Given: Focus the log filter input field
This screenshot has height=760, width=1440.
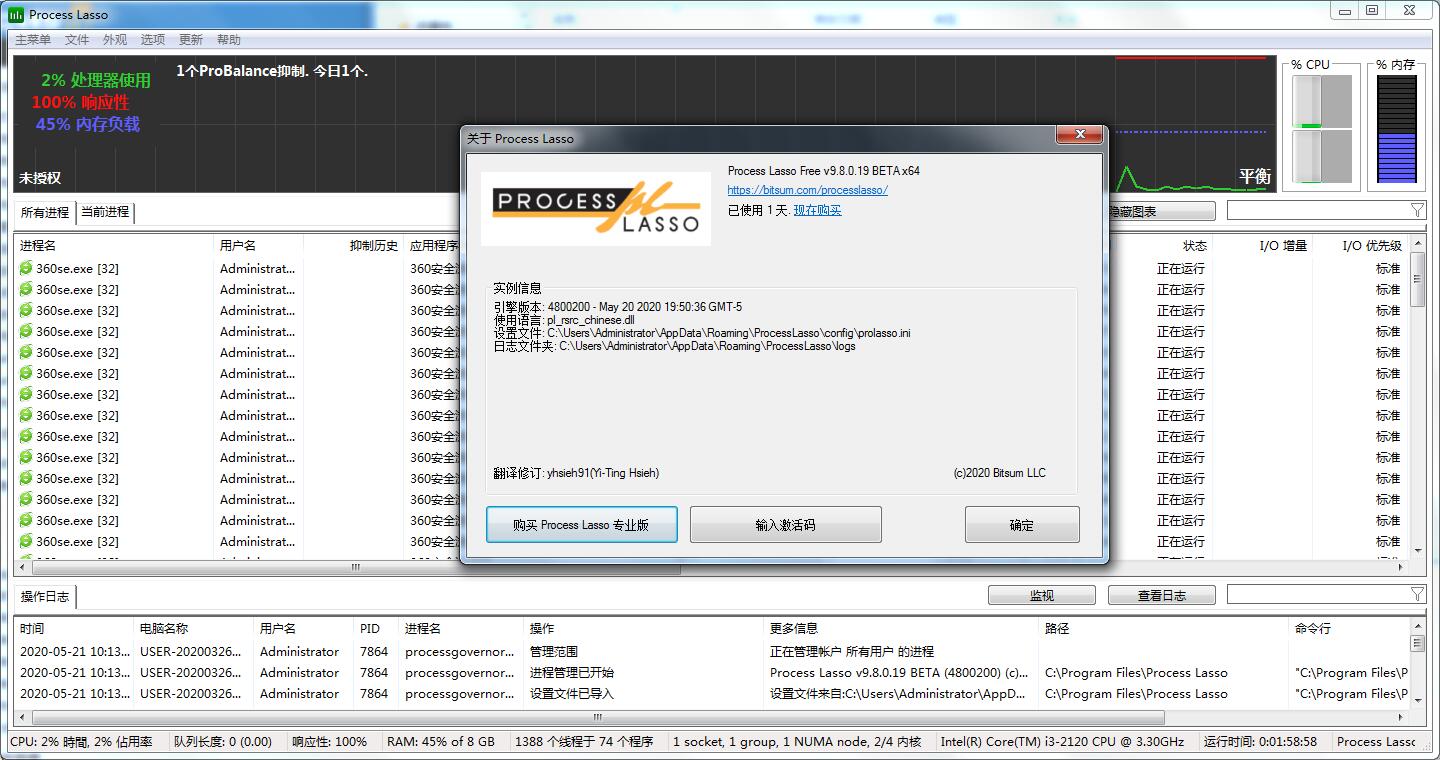Looking at the screenshot, I should pyautogui.click(x=1318, y=594).
